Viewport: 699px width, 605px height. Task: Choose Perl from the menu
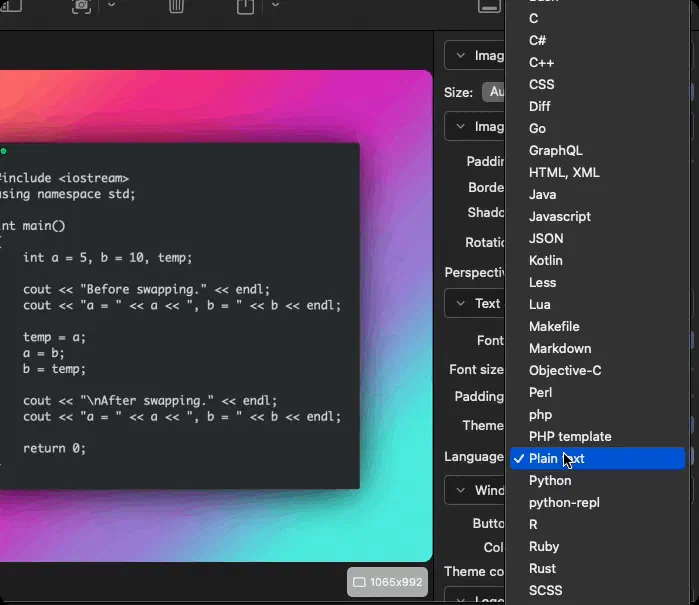click(597, 392)
